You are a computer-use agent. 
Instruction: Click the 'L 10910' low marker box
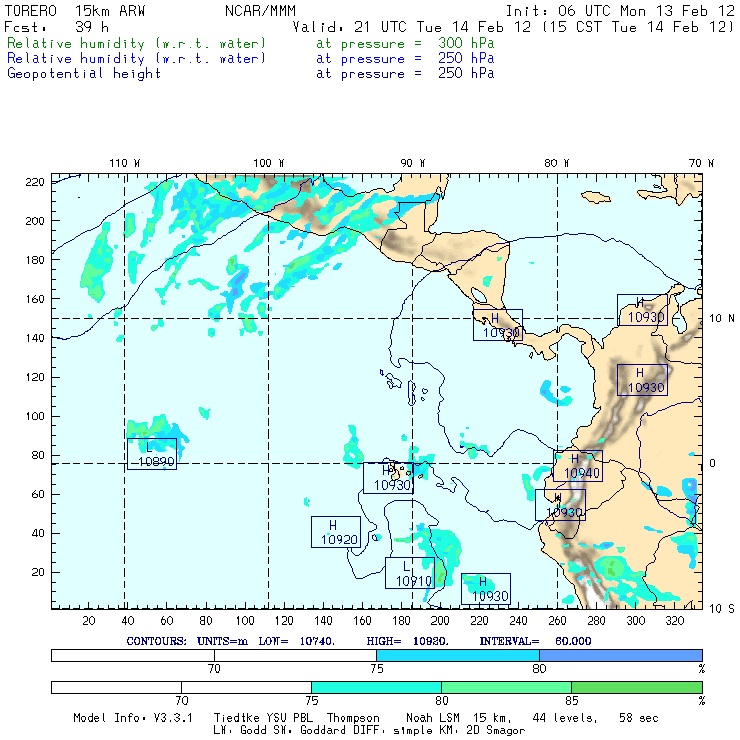coord(410,573)
